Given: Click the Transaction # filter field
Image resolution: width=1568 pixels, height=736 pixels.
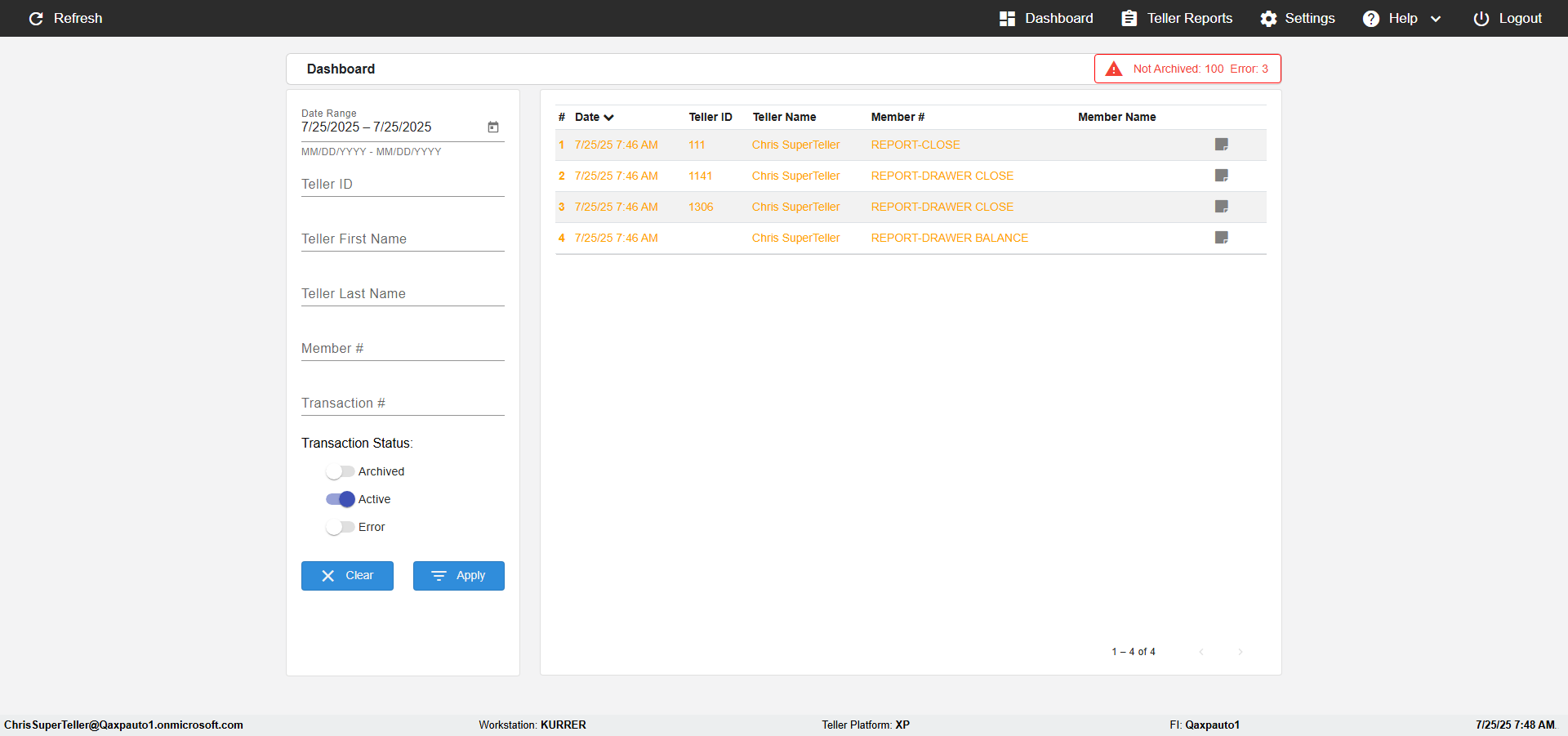Looking at the screenshot, I should 403,403.
